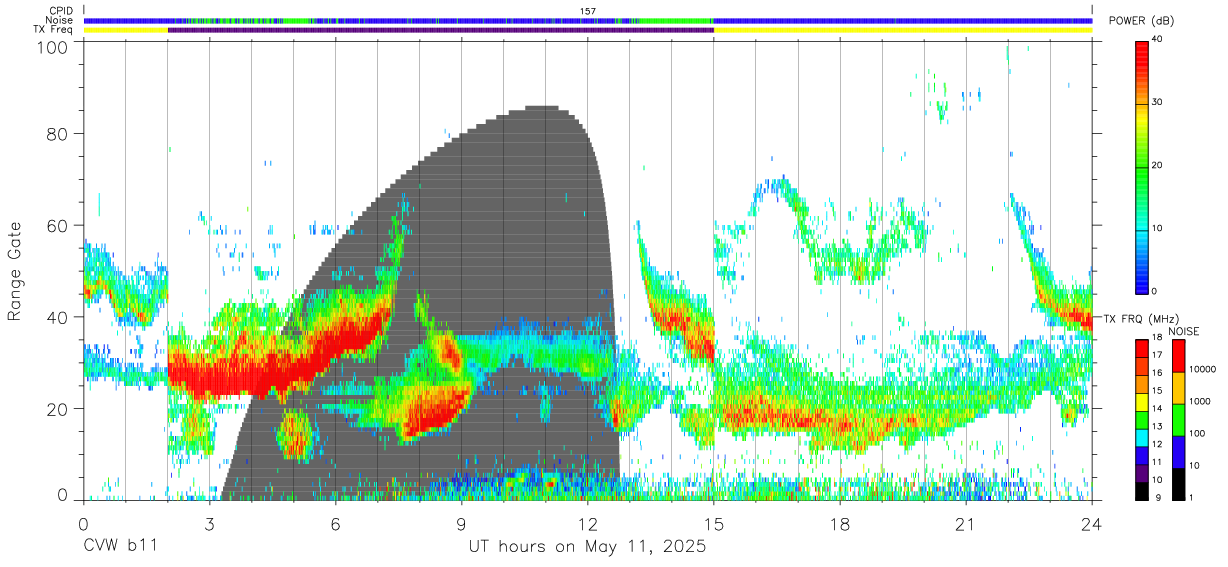Screen dimensions: 1228x567
Task: Click the 0 tick on power scale
Action: 1154,291
